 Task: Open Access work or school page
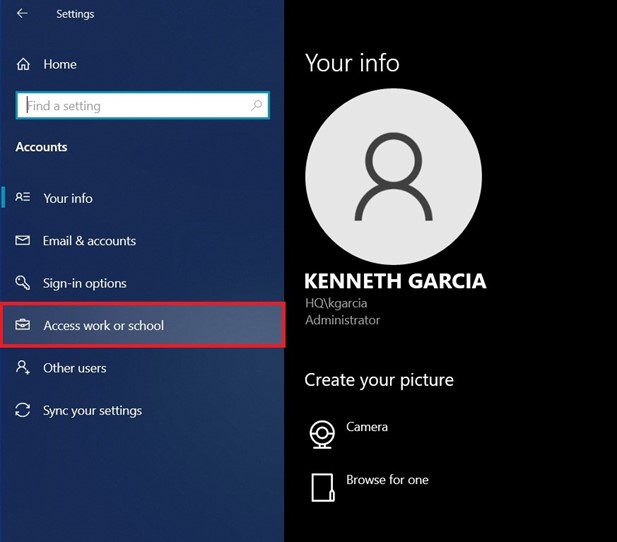pyautogui.click(x=142, y=325)
